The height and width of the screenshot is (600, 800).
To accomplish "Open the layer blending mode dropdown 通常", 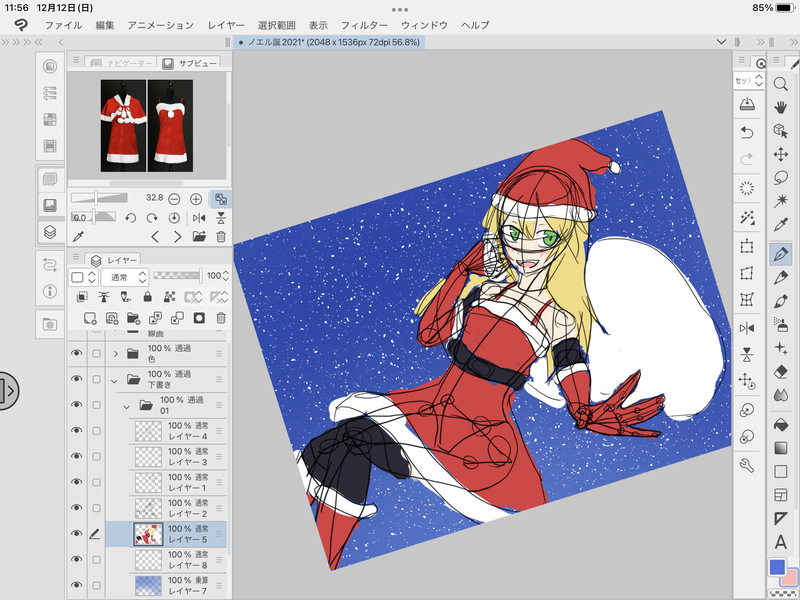I will (x=122, y=276).
